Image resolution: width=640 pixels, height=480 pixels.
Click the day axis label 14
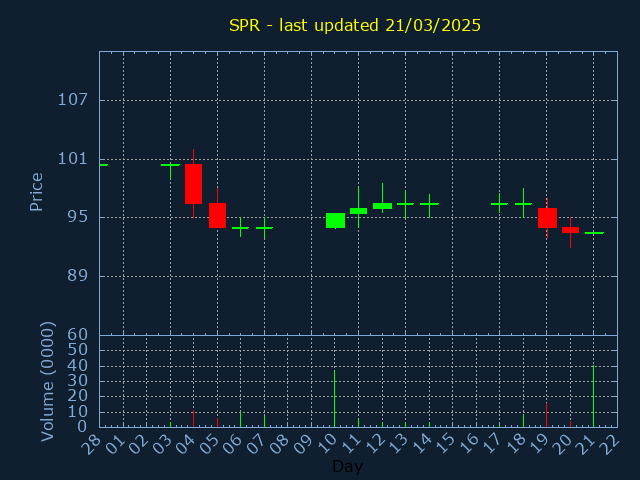click(422, 444)
